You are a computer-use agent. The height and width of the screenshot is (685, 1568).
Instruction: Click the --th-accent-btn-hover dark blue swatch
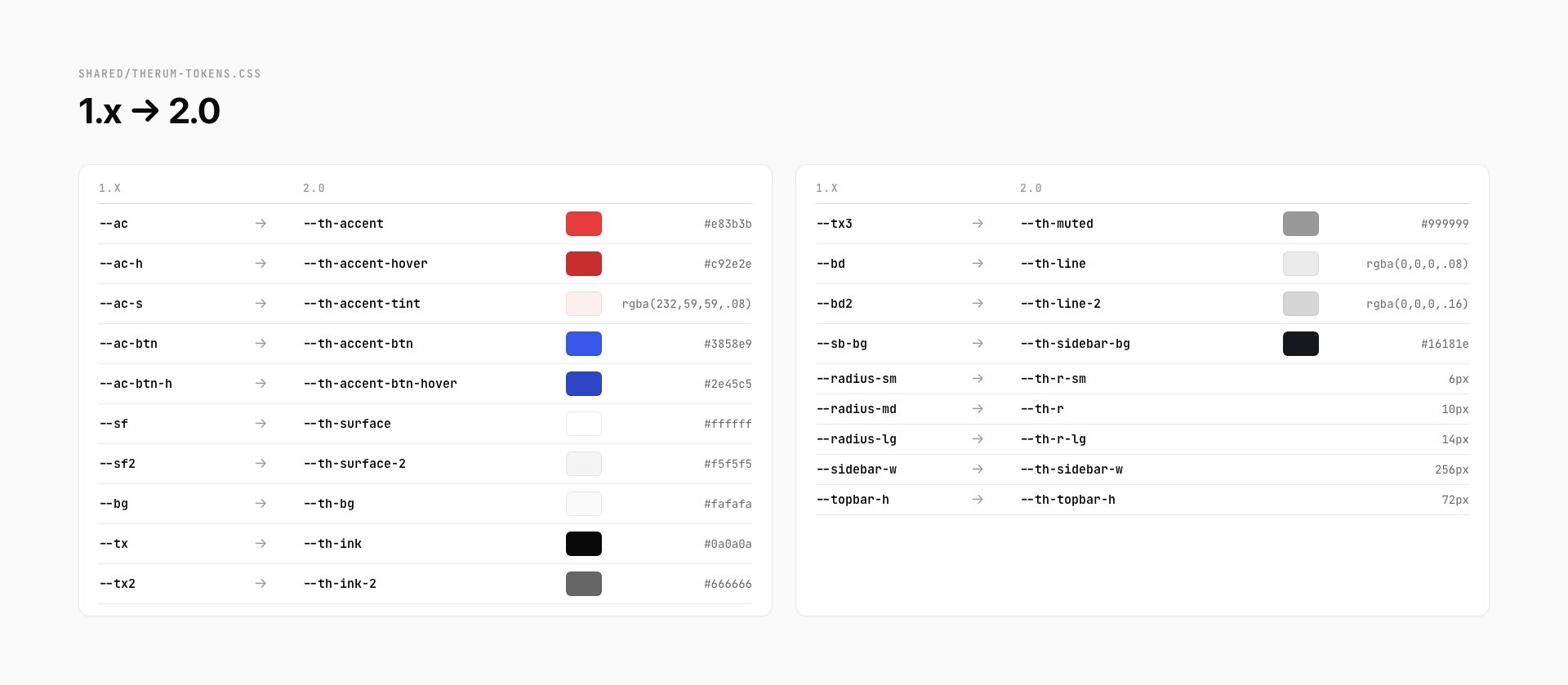(584, 384)
